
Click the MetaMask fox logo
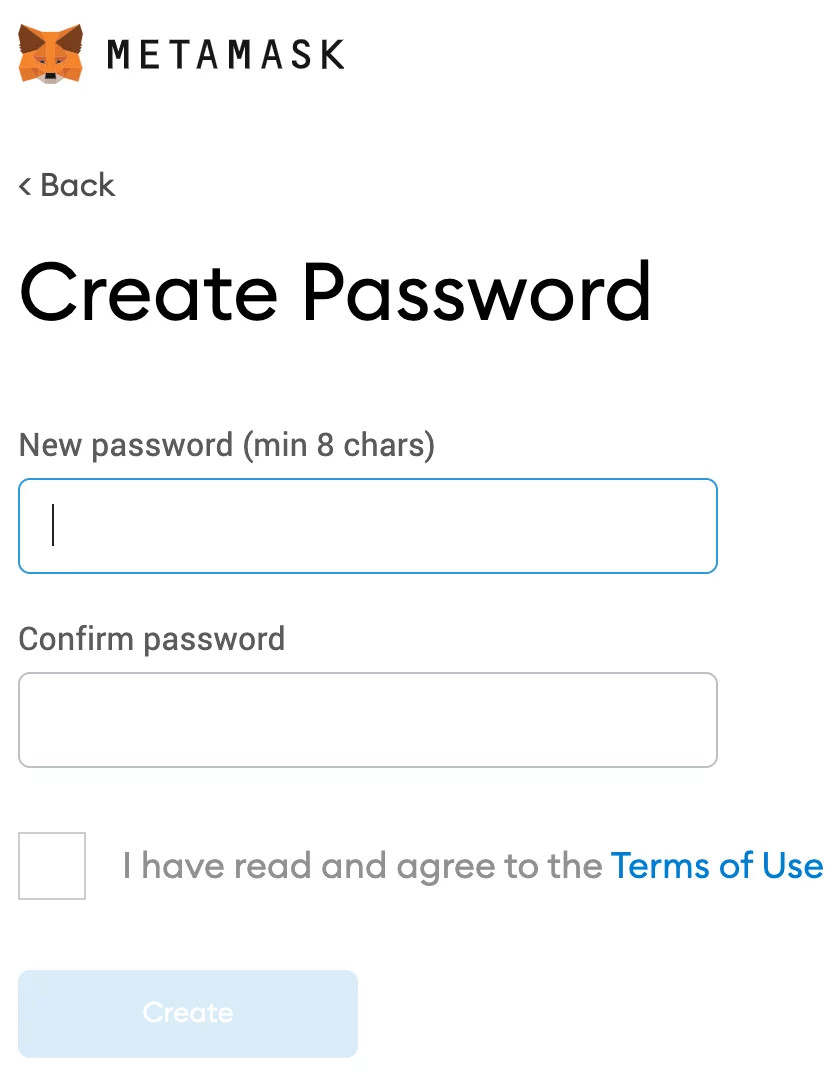pyautogui.click(x=50, y=54)
